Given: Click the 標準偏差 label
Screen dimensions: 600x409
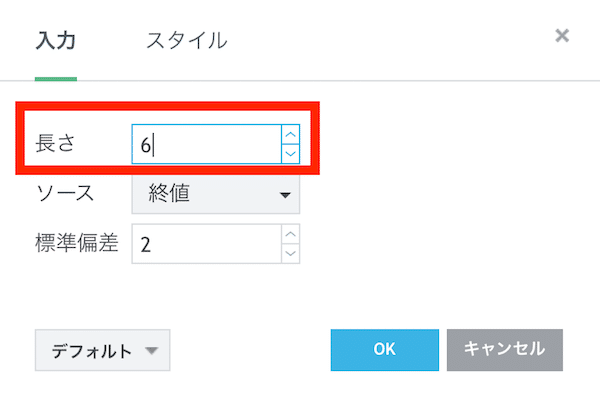Looking at the screenshot, I should coord(77,243).
